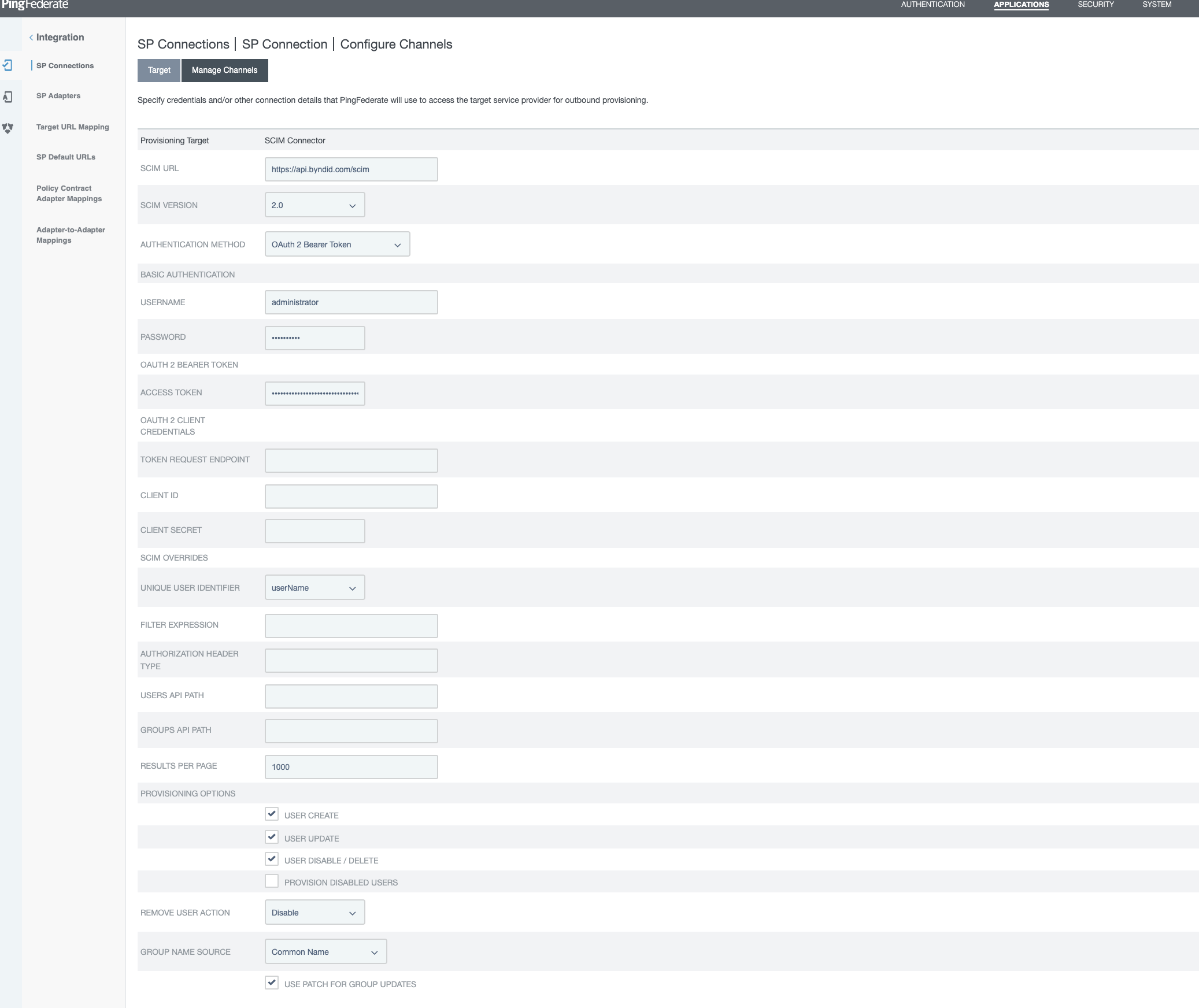Image resolution: width=1199 pixels, height=1008 pixels.
Task: Click the shield cluster icon in left rail
Action: (x=8, y=128)
